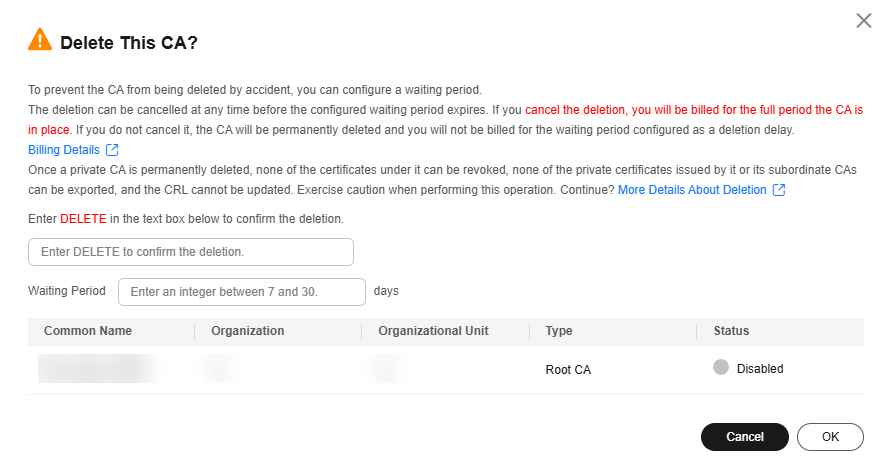Click the Waiting Period label
The width and height of the screenshot is (891, 472).
67,291
